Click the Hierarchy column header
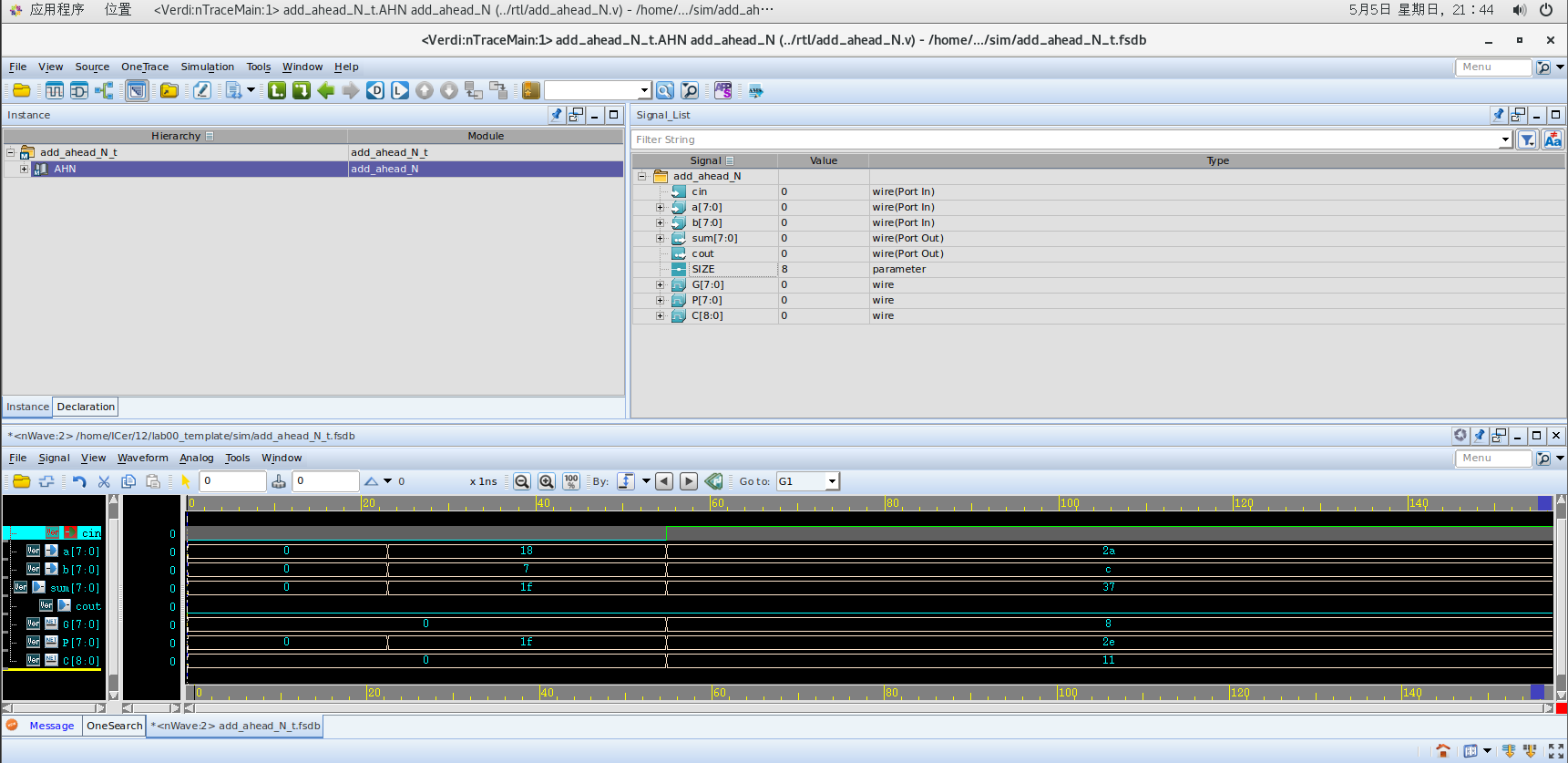The width and height of the screenshot is (1568, 763). 176,136
